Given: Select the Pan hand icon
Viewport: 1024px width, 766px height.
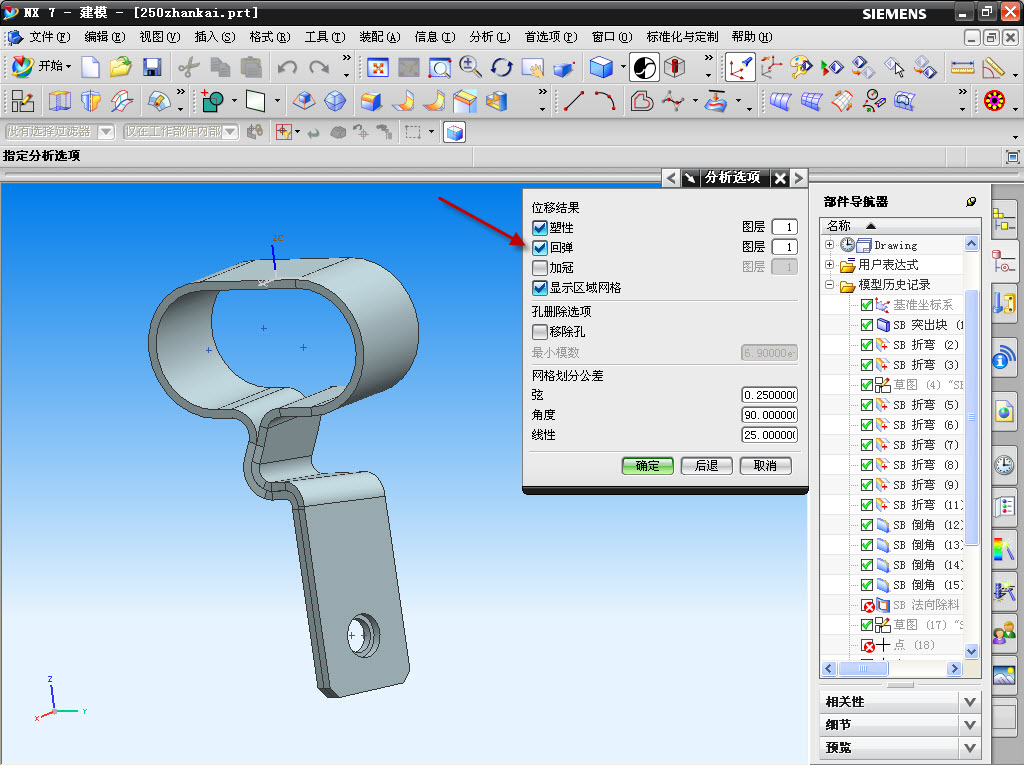Looking at the screenshot, I should pyautogui.click(x=533, y=67).
